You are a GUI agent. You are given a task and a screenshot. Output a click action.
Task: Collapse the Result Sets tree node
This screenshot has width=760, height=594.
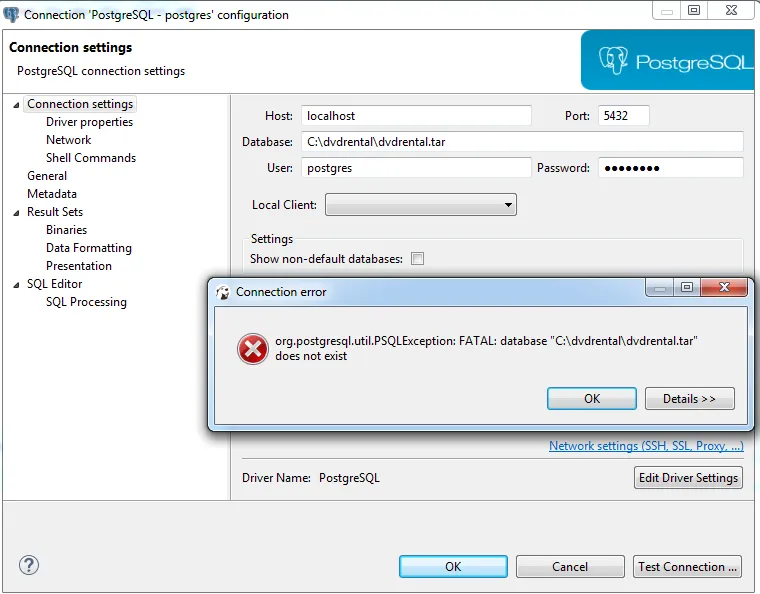click(16, 213)
